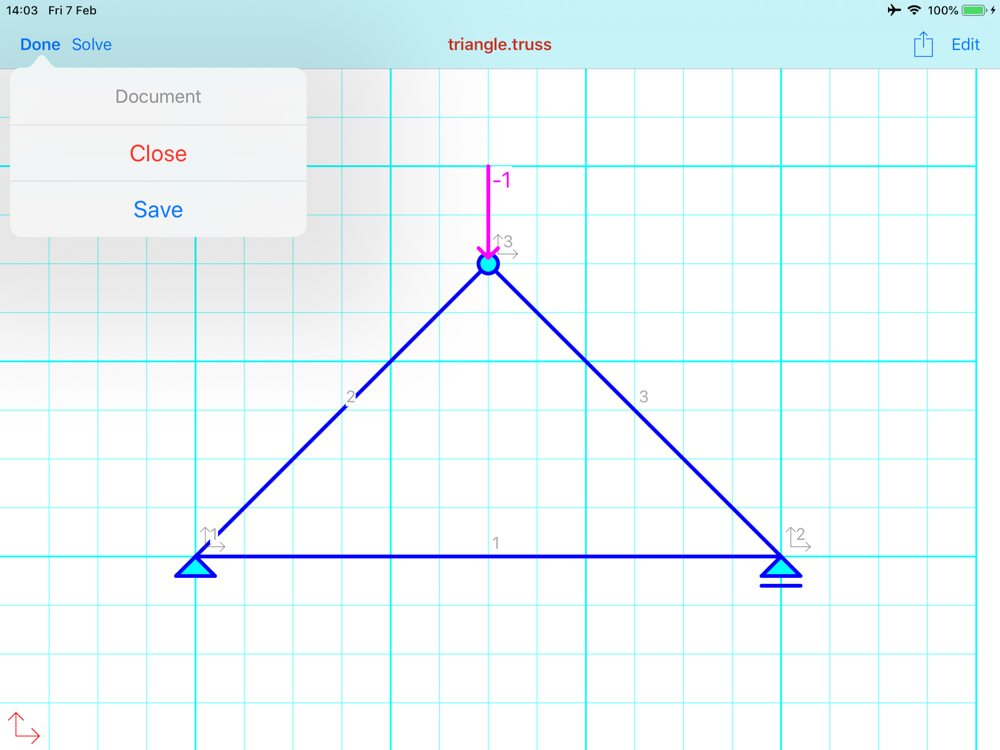This screenshot has height=750, width=1000.
Task: Select member 1 label on bottom chord
Action: pyautogui.click(x=496, y=543)
